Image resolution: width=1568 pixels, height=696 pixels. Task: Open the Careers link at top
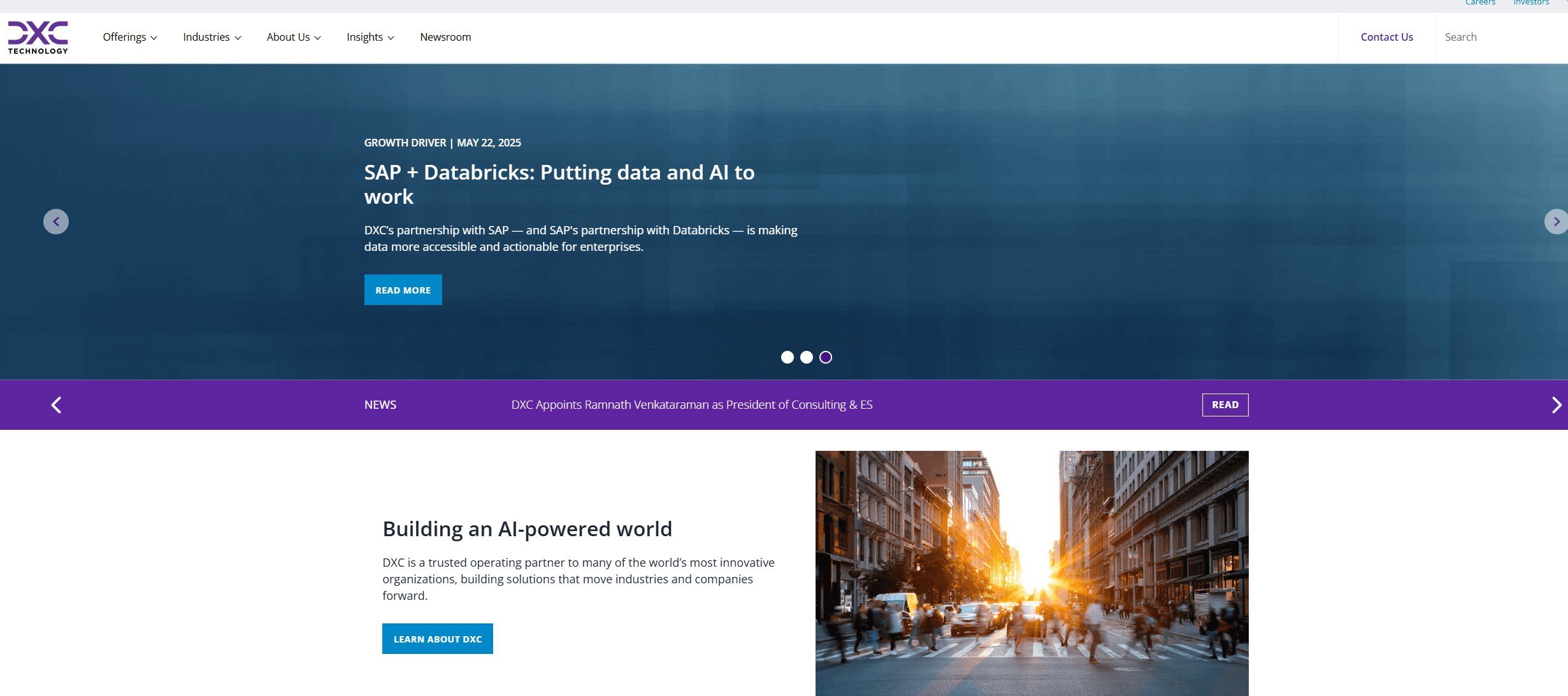(x=1480, y=3)
